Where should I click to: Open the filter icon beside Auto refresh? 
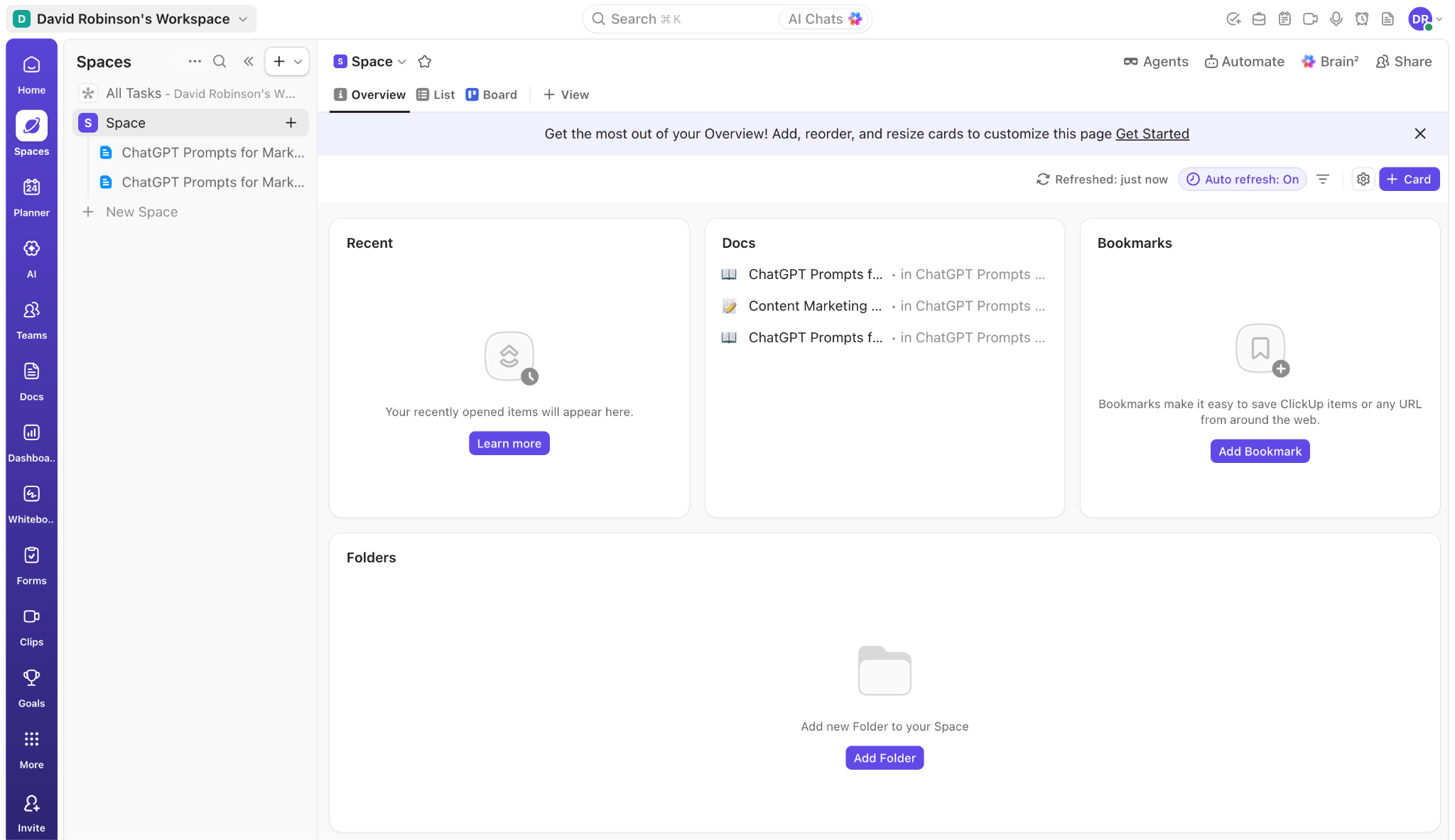(1323, 179)
